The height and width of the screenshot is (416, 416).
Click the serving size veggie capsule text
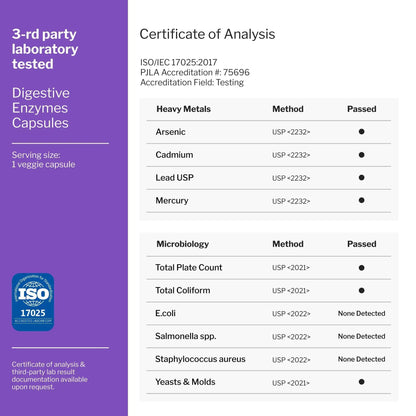[x=43, y=160]
